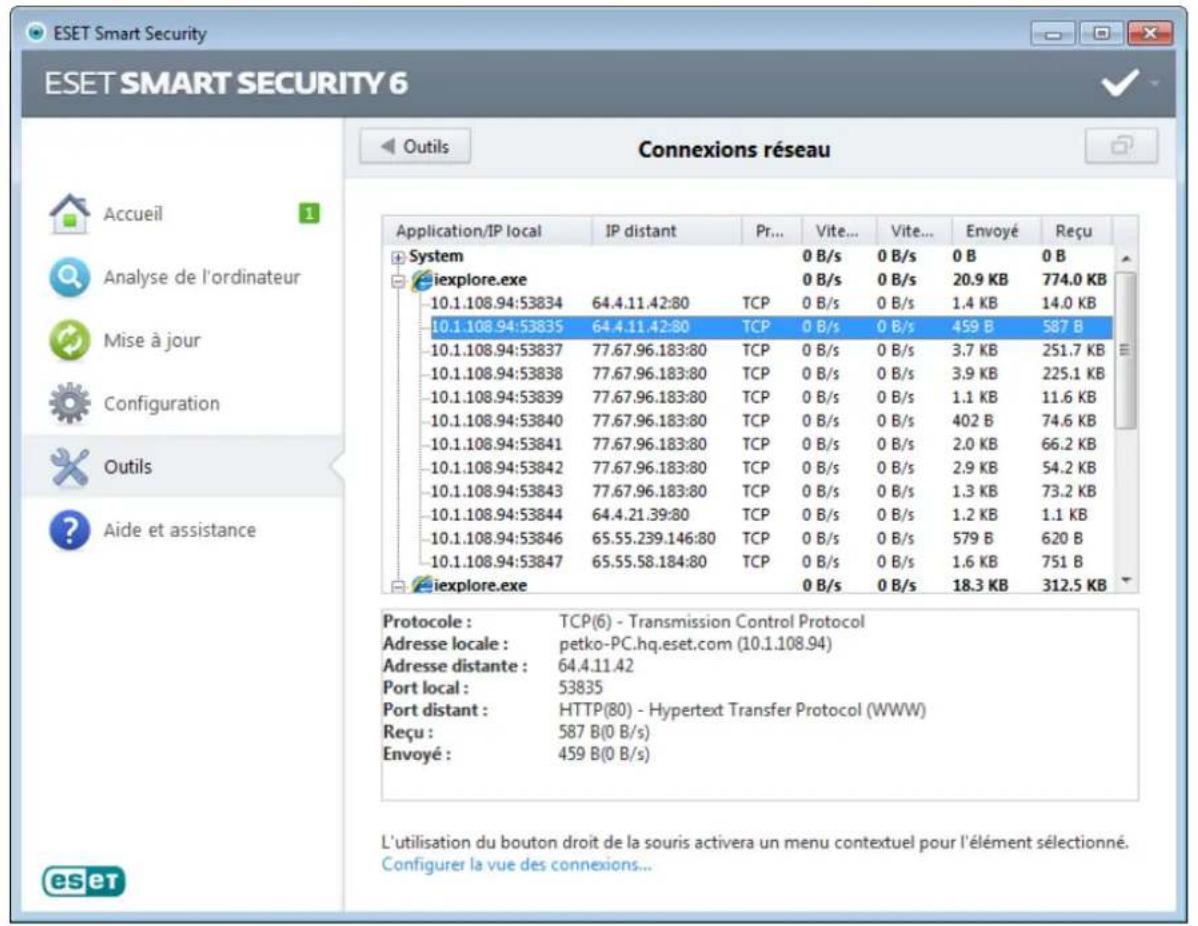Click the Mise à jour refresh icon

tap(70, 340)
